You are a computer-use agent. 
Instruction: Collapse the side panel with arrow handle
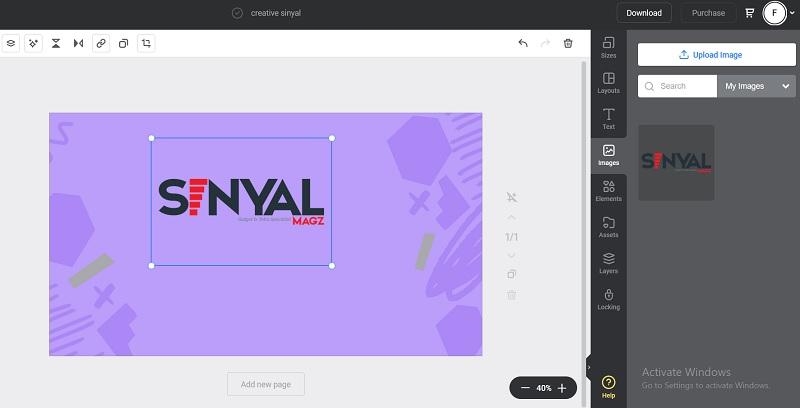[x=589, y=367]
